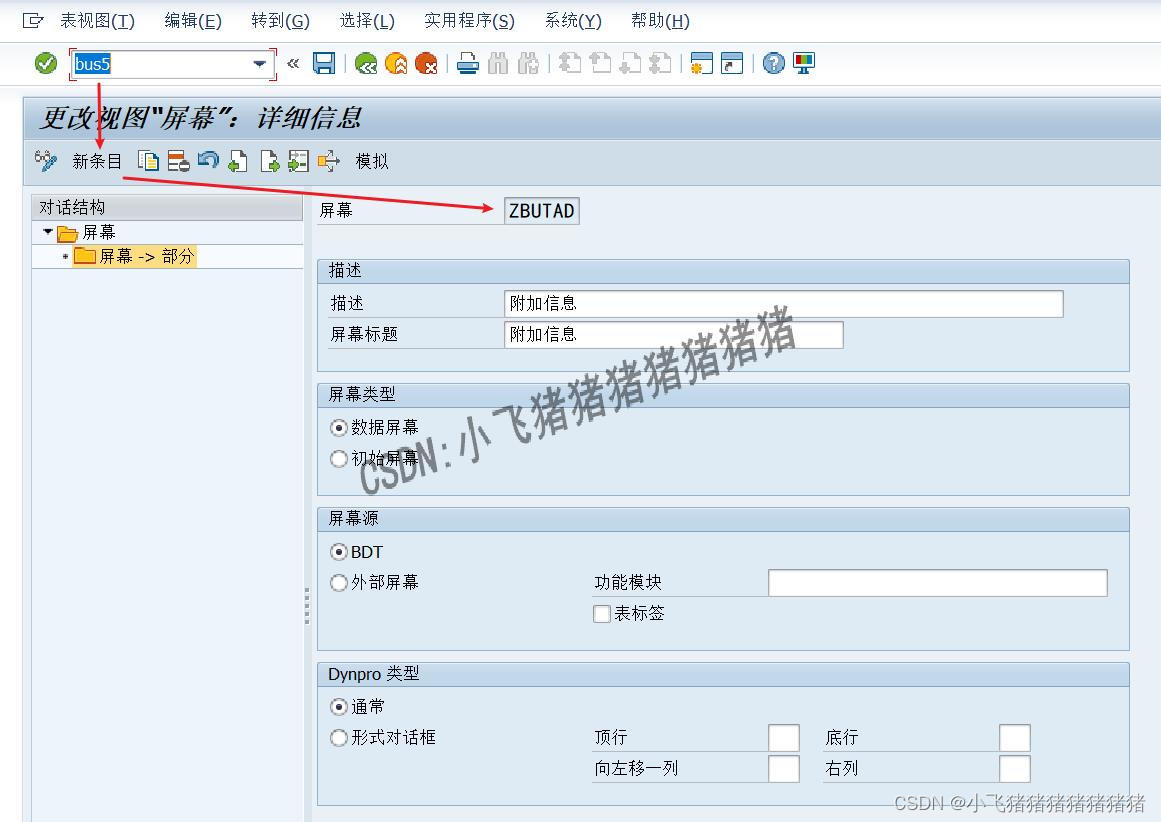Open the Help question mark icon
The width and height of the screenshot is (1161, 822).
click(x=774, y=64)
